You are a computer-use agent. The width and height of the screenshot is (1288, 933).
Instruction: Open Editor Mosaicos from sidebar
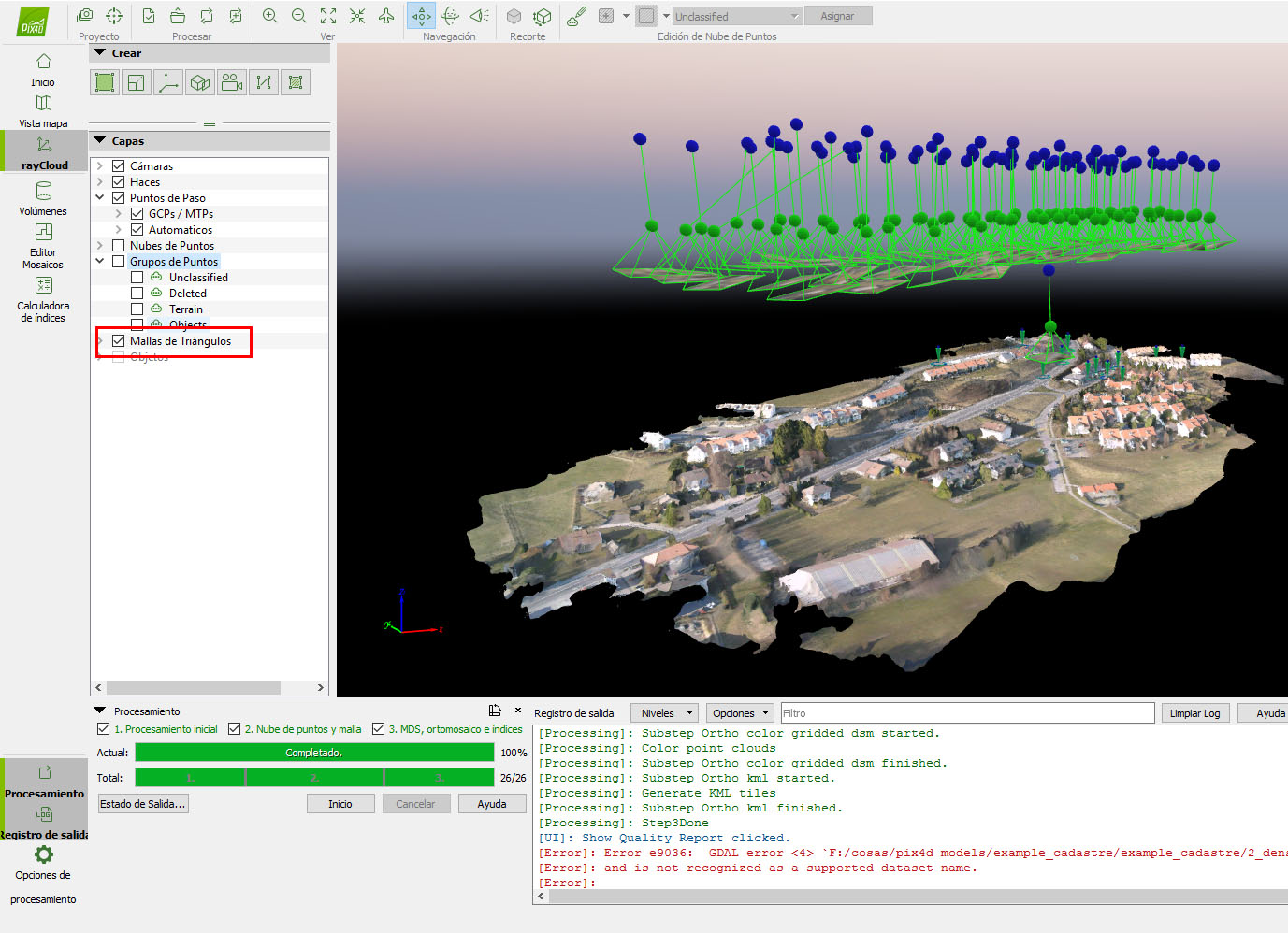[43, 245]
